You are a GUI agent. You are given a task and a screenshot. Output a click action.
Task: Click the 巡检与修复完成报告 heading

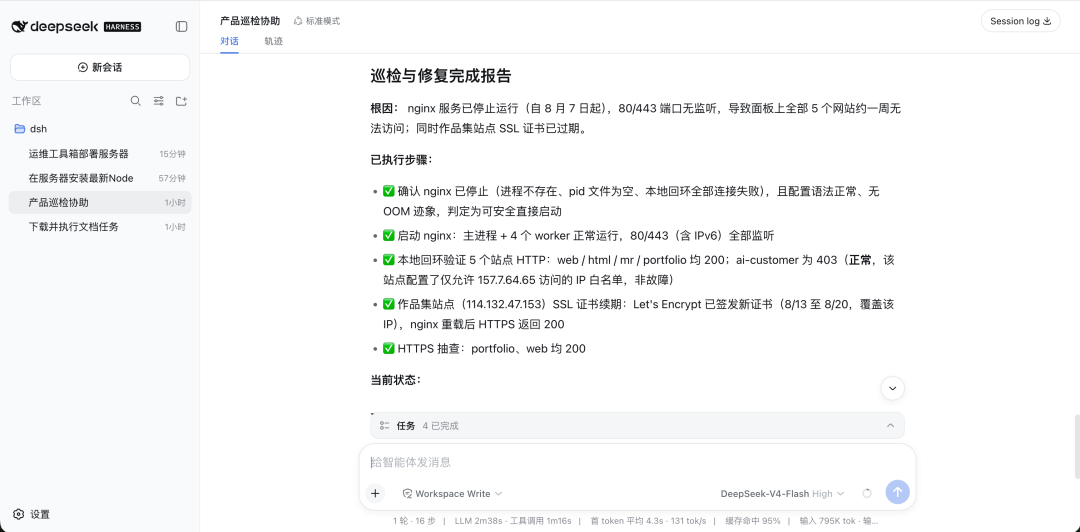click(440, 76)
